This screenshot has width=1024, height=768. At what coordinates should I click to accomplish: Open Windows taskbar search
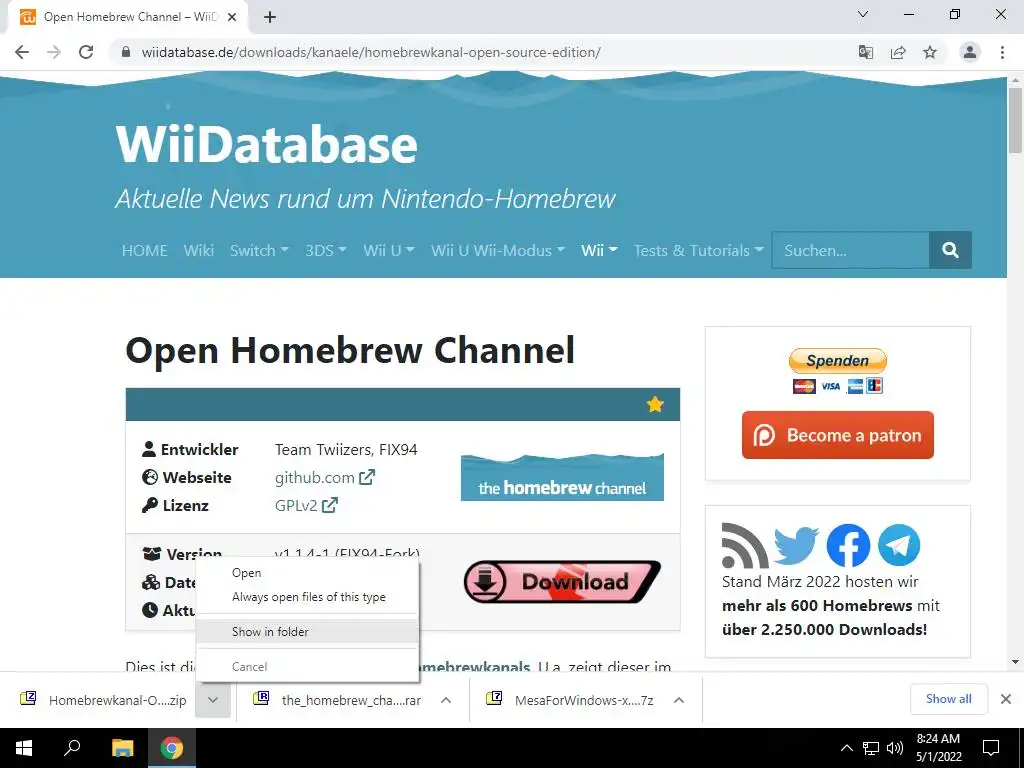(x=72, y=748)
